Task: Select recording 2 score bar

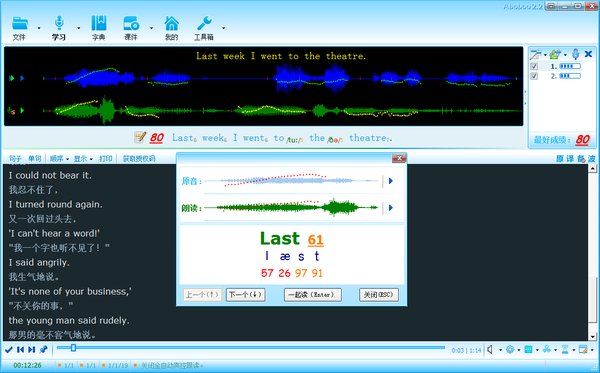Action: 570,76
